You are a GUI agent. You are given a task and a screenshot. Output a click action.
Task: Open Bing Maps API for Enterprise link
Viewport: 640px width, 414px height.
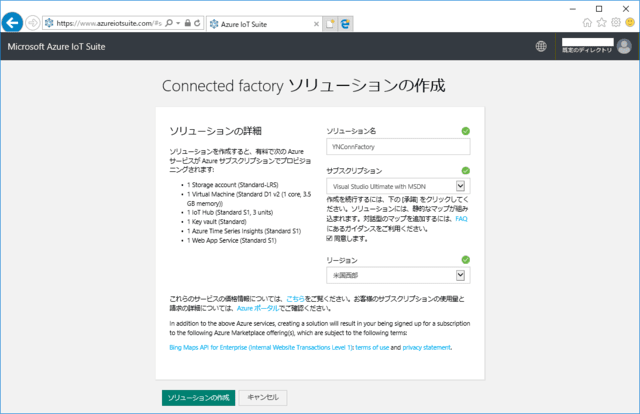click(x=261, y=347)
